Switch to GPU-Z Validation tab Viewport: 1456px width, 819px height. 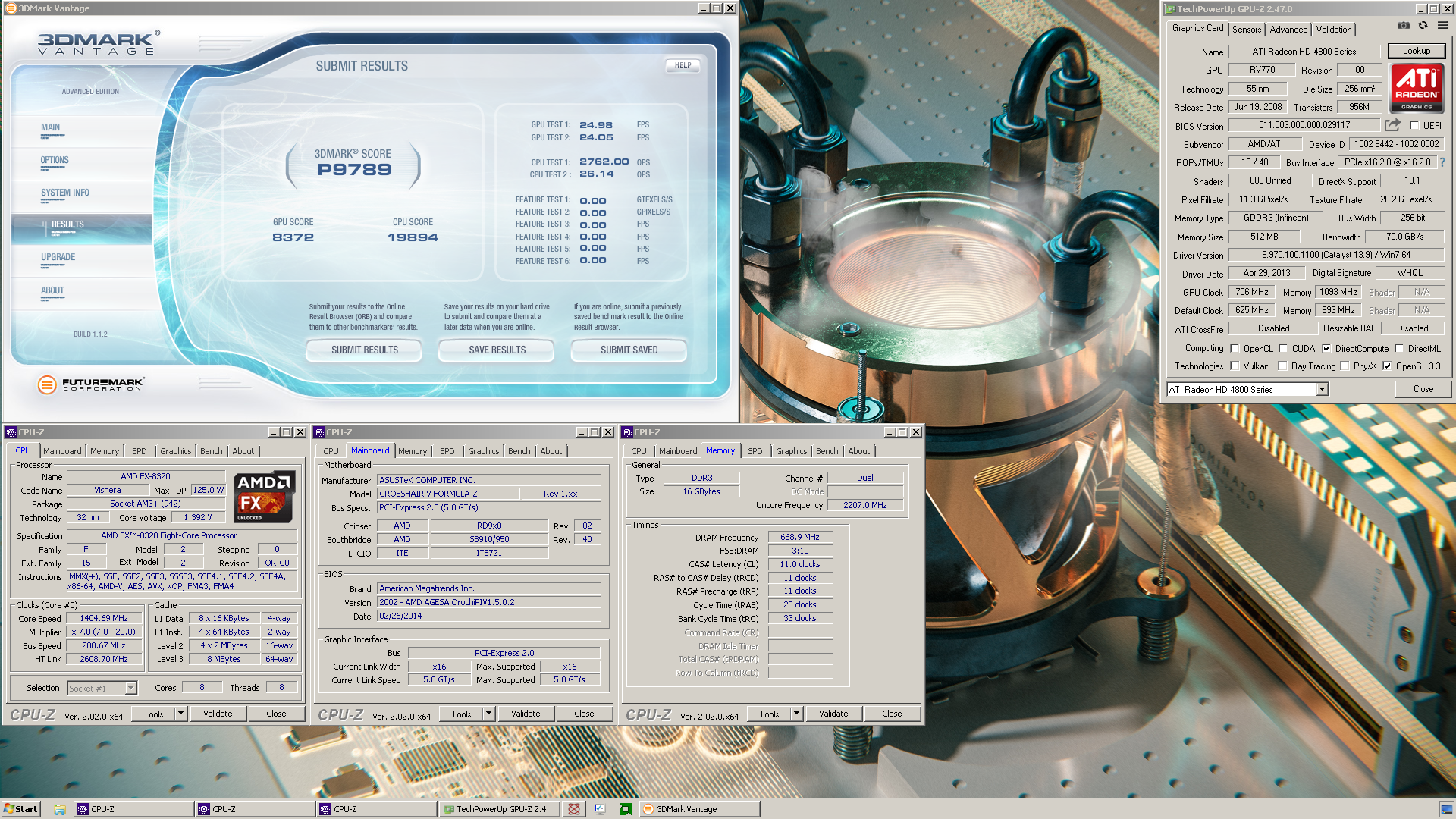[x=1334, y=30]
